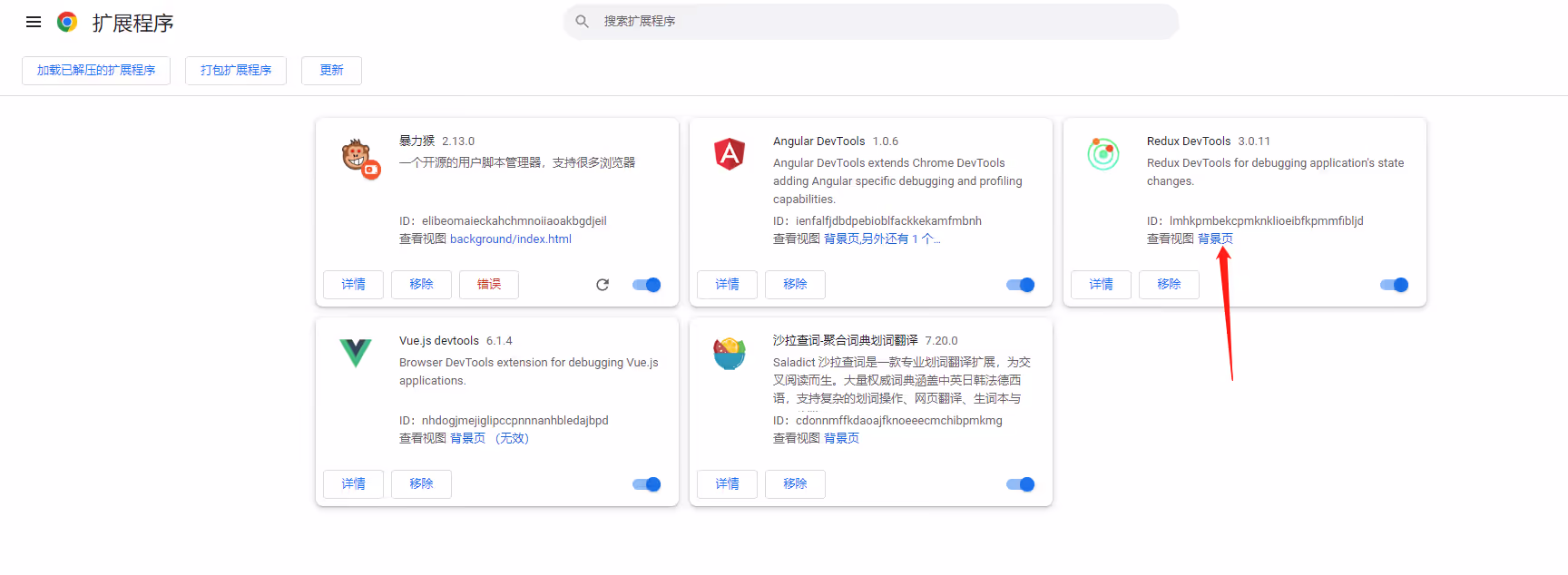Reload the 暴力猴 extension
The image size is (1568, 575).
click(603, 285)
